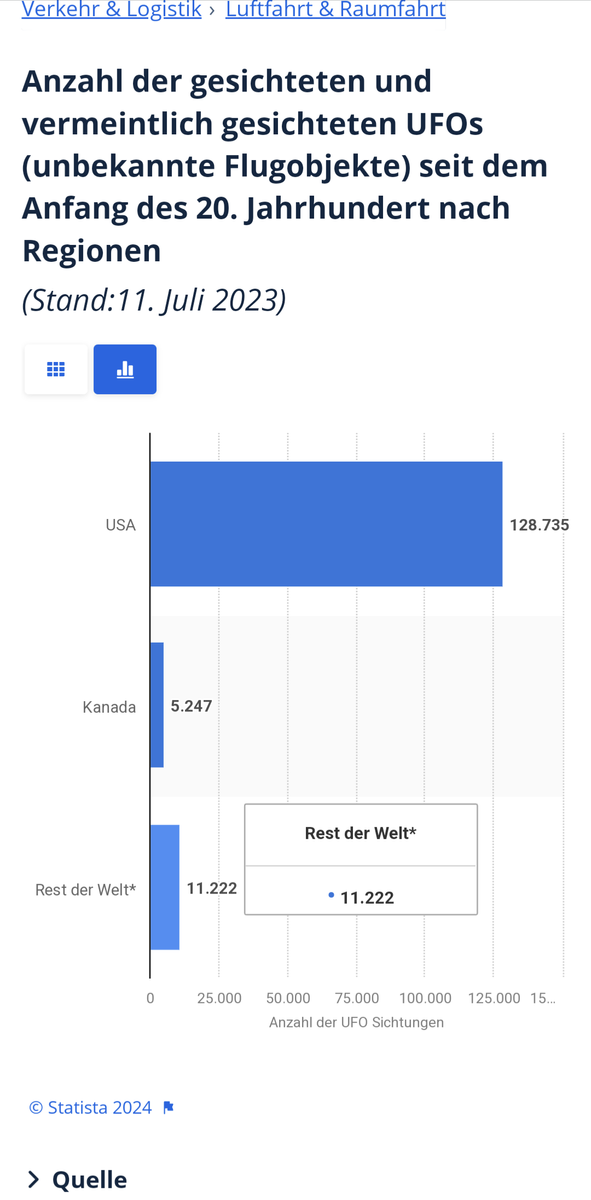Select the Kanada bar
Screen dimensions: 591x1200
tap(157, 705)
